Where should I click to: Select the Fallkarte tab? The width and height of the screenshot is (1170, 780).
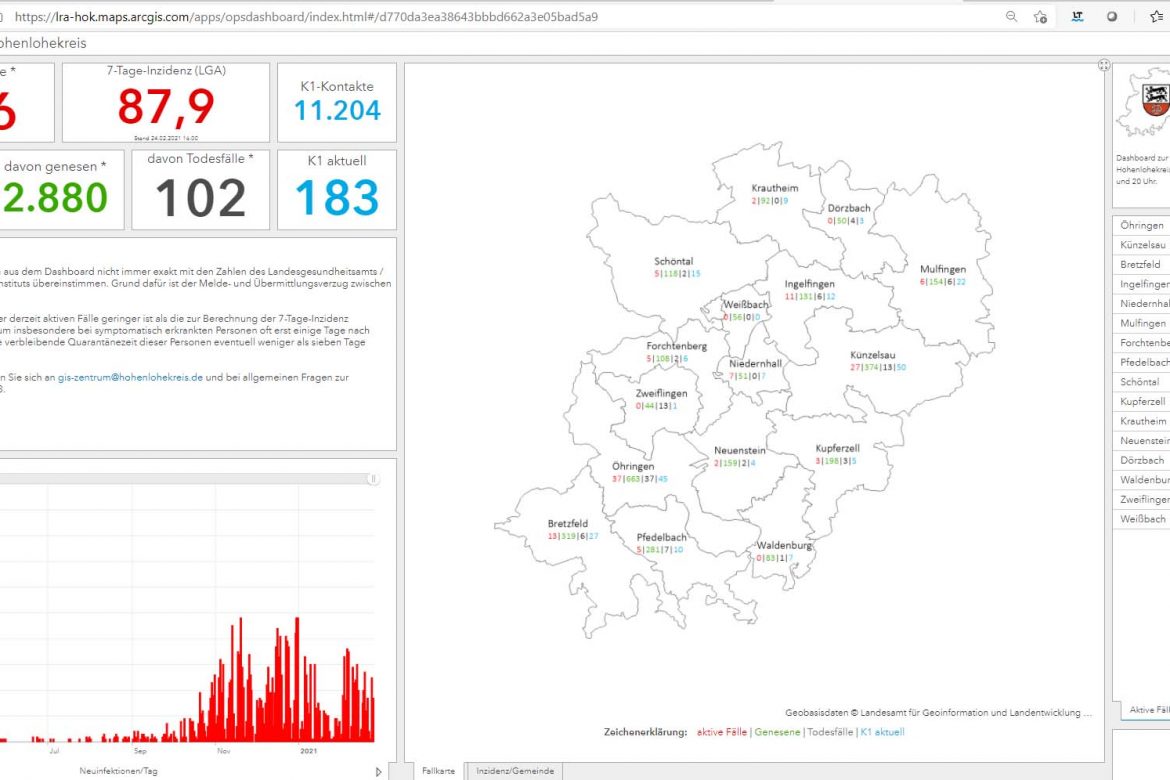click(x=438, y=771)
